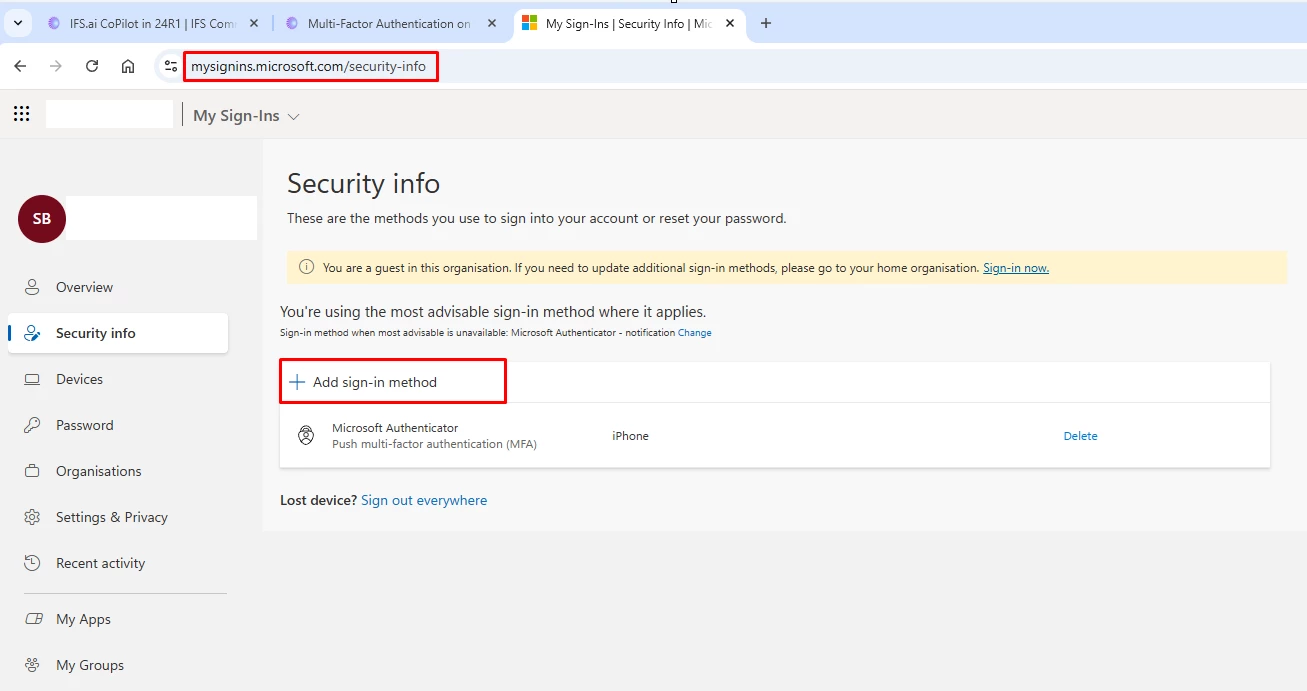1307x691 pixels.
Task: Open Overview in the sidebar
Action: click(118, 287)
